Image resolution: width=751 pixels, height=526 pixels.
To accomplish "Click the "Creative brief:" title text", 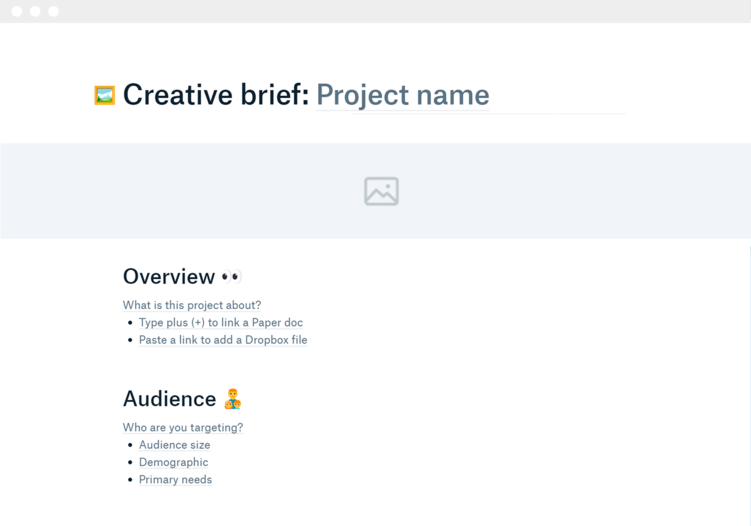I will (215, 95).
